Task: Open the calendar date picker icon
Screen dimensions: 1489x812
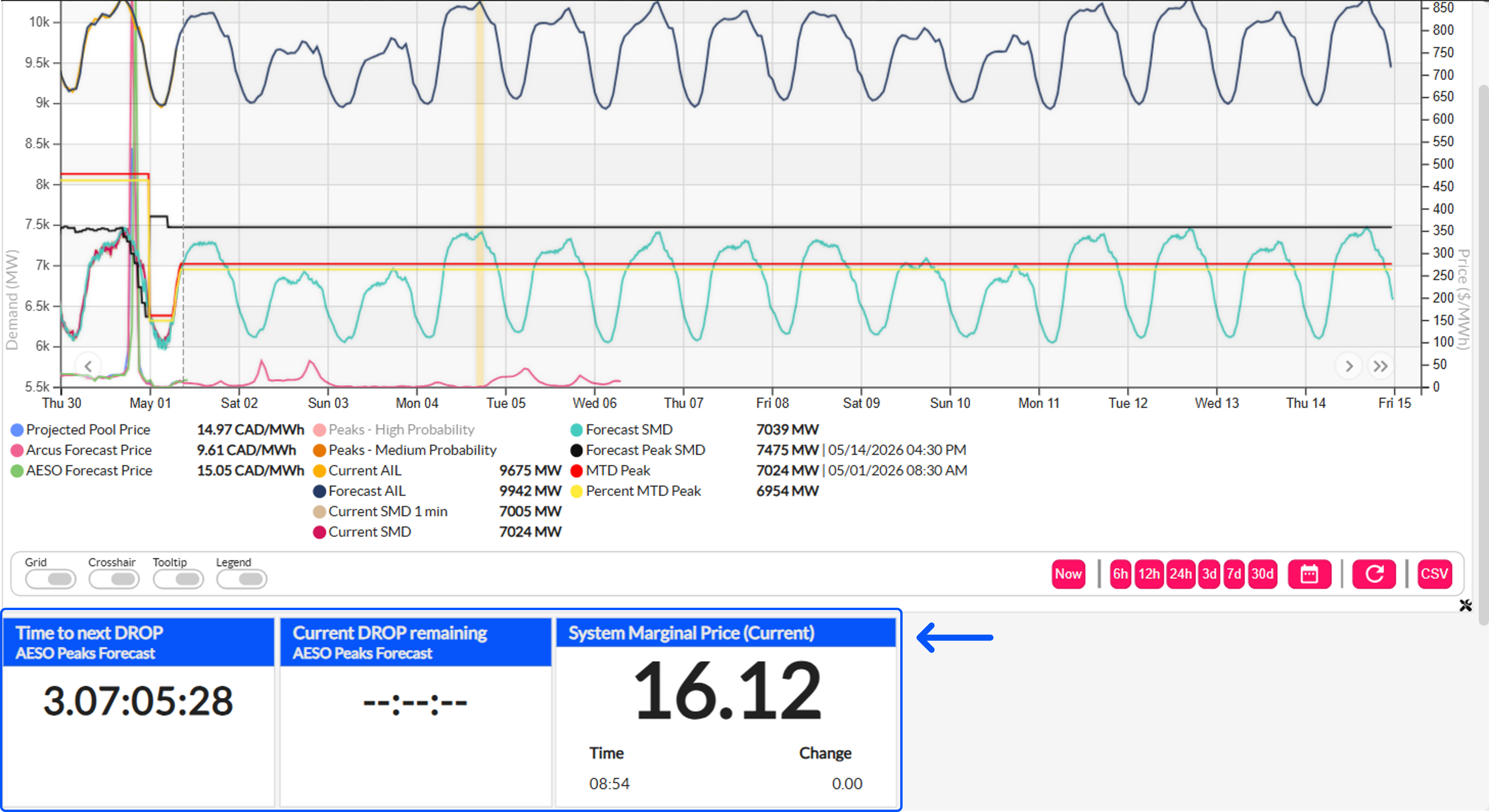Action: [1309, 574]
